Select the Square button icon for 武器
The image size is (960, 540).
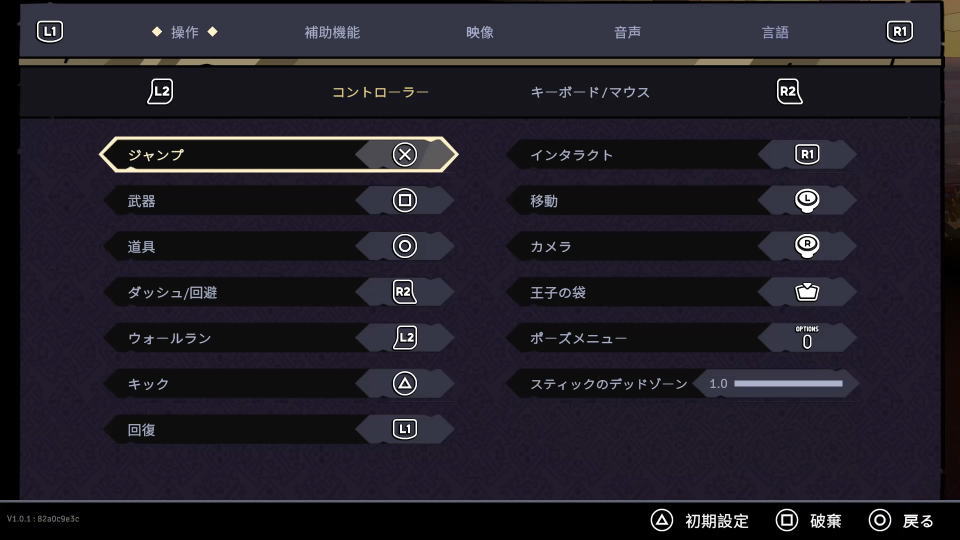(x=405, y=200)
